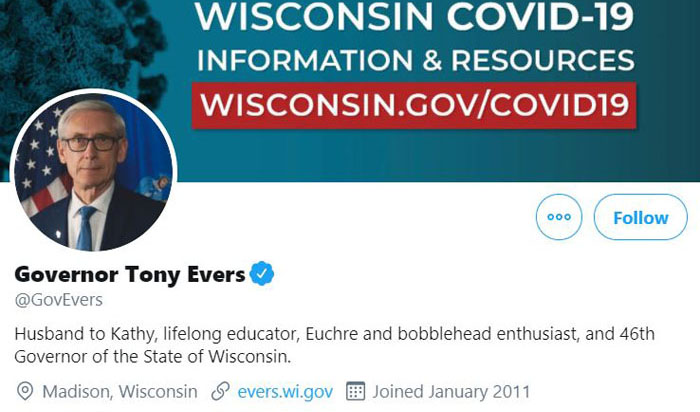Click the @GovEvers handle

[x=58, y=300]
